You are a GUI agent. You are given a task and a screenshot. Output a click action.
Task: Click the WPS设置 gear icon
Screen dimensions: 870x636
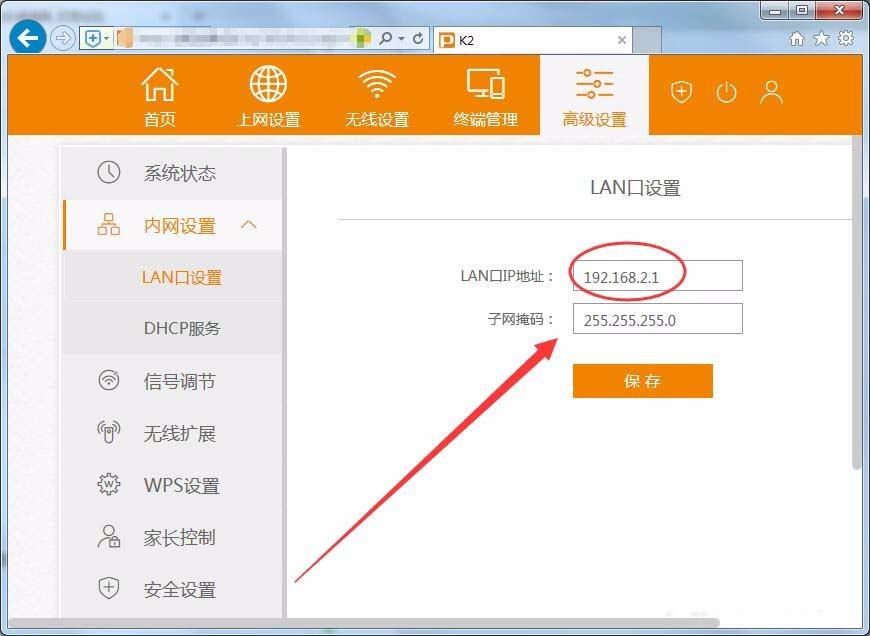coord(107,485)
